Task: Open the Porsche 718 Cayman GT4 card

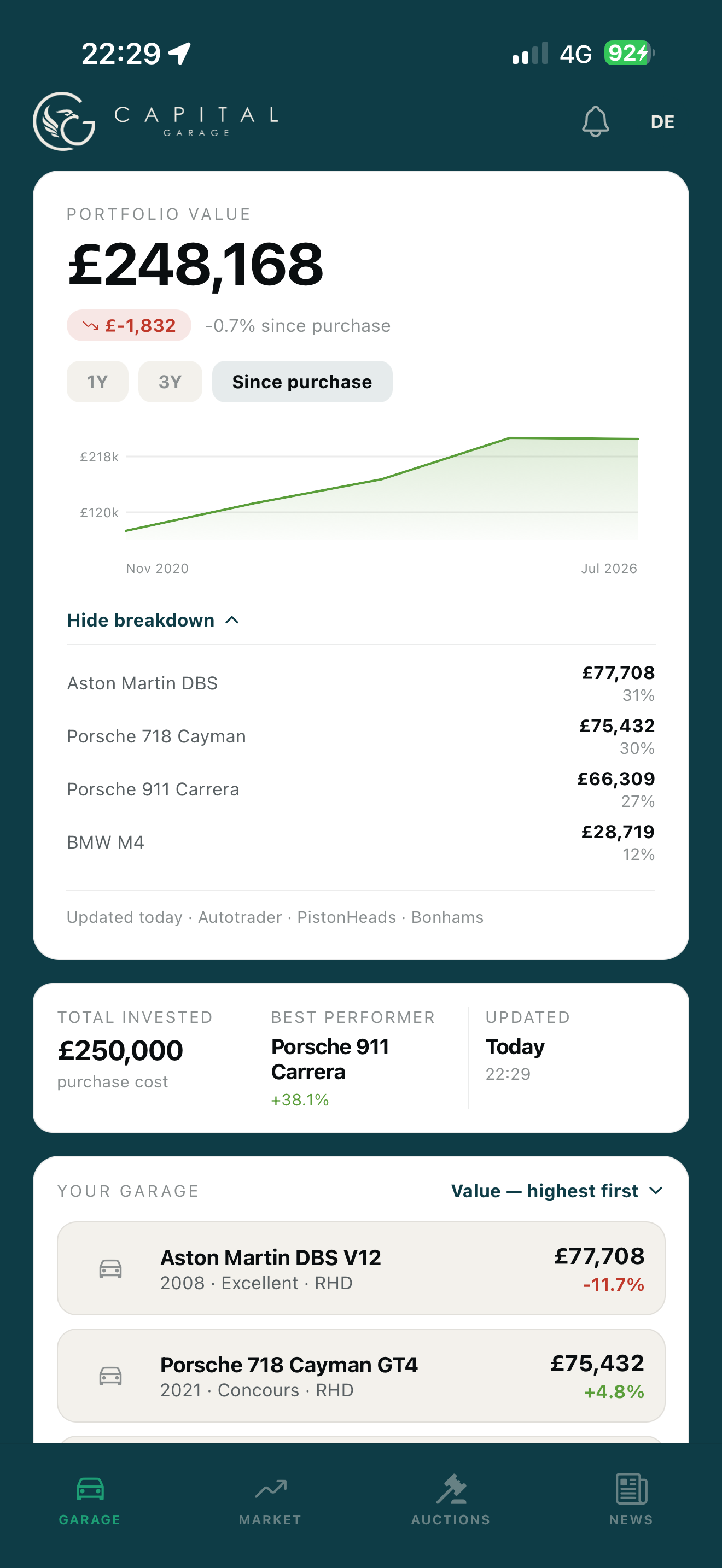Action: [361, 1376]
